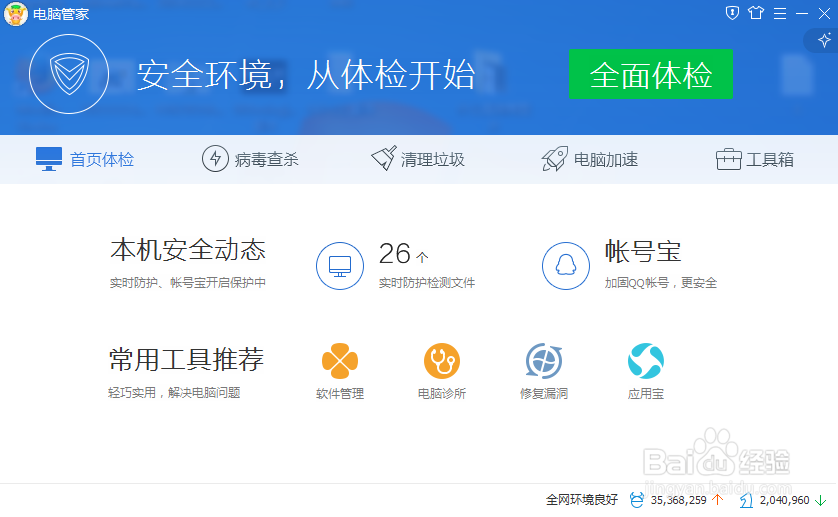Launch 应用宝 swirl icon
Image resolution: width=838 pixels, height=517 pixels.
646,361
